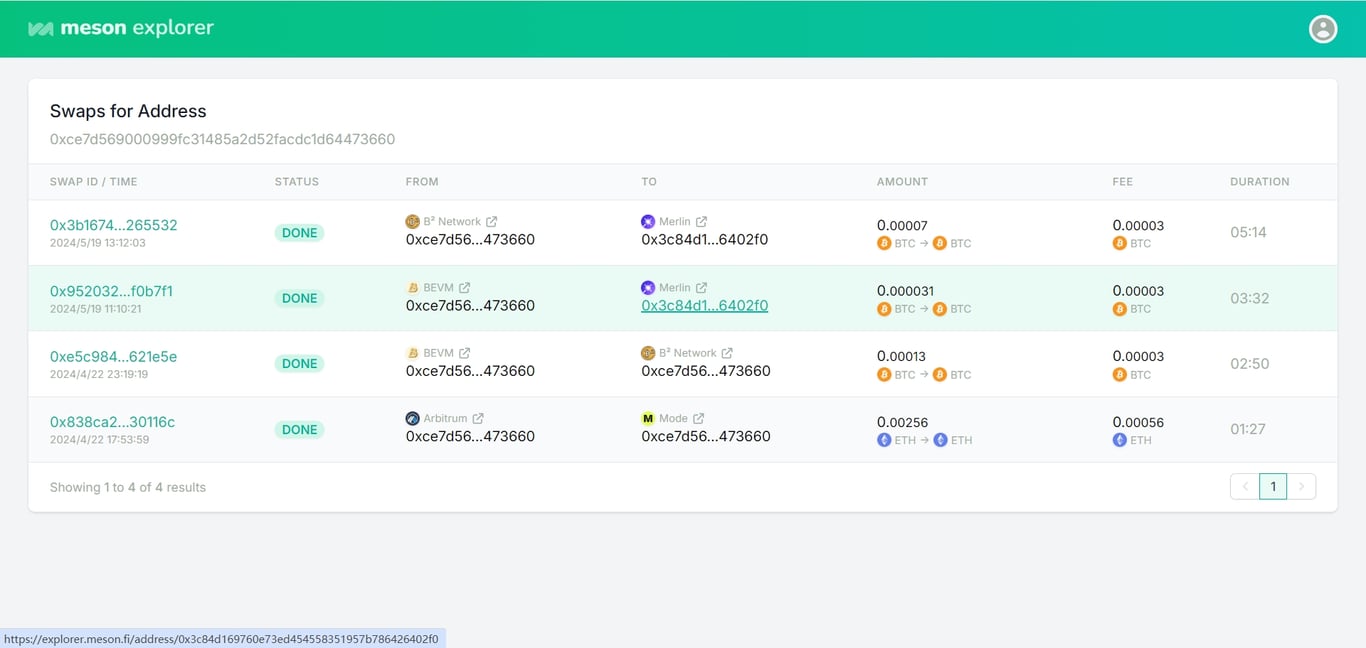
Task: Click the ETH fee icon in 0x838ca2 row
Action: 1120,440
